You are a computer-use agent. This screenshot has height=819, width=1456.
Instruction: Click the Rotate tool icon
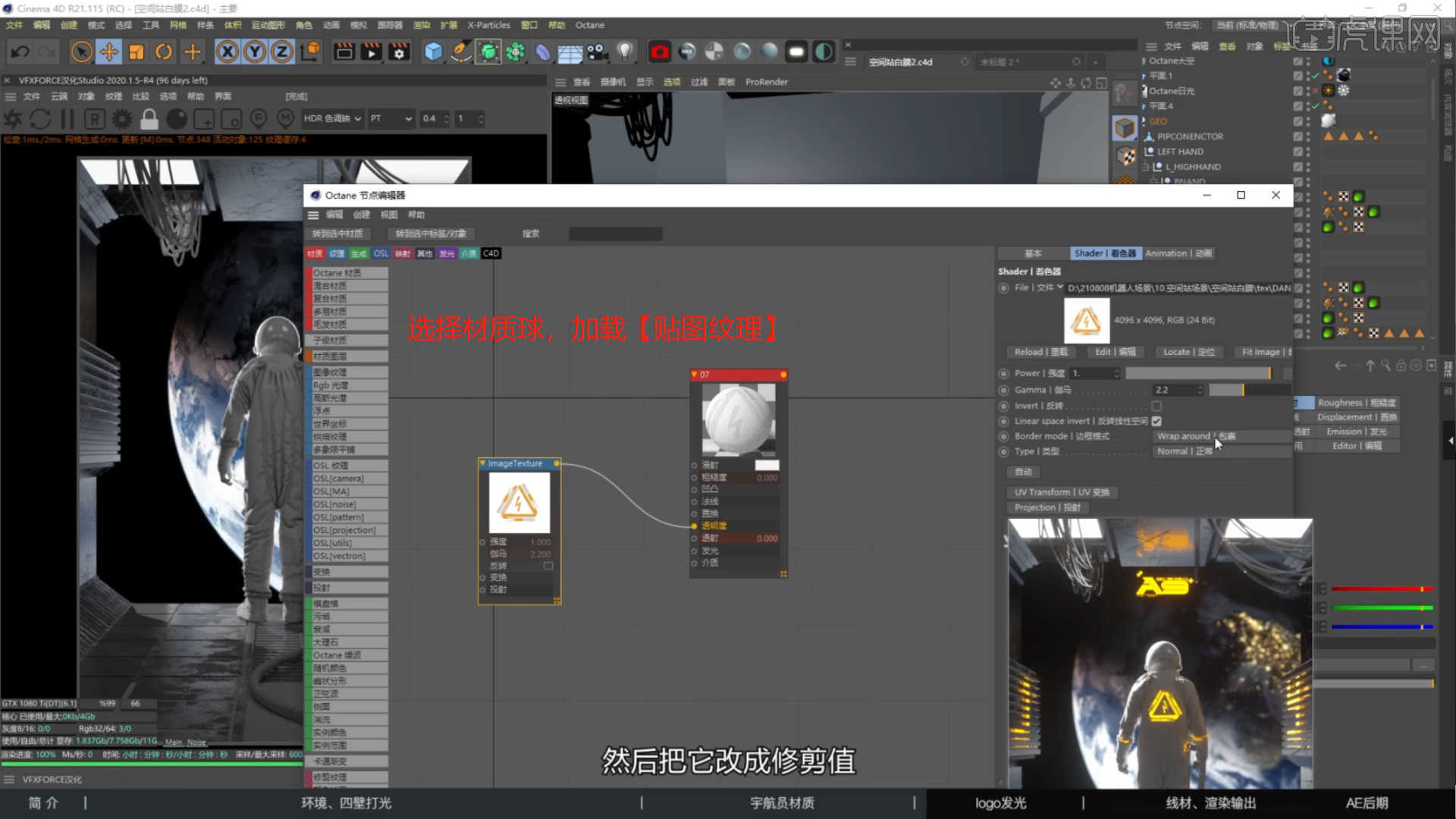click(x=164, y=52)
